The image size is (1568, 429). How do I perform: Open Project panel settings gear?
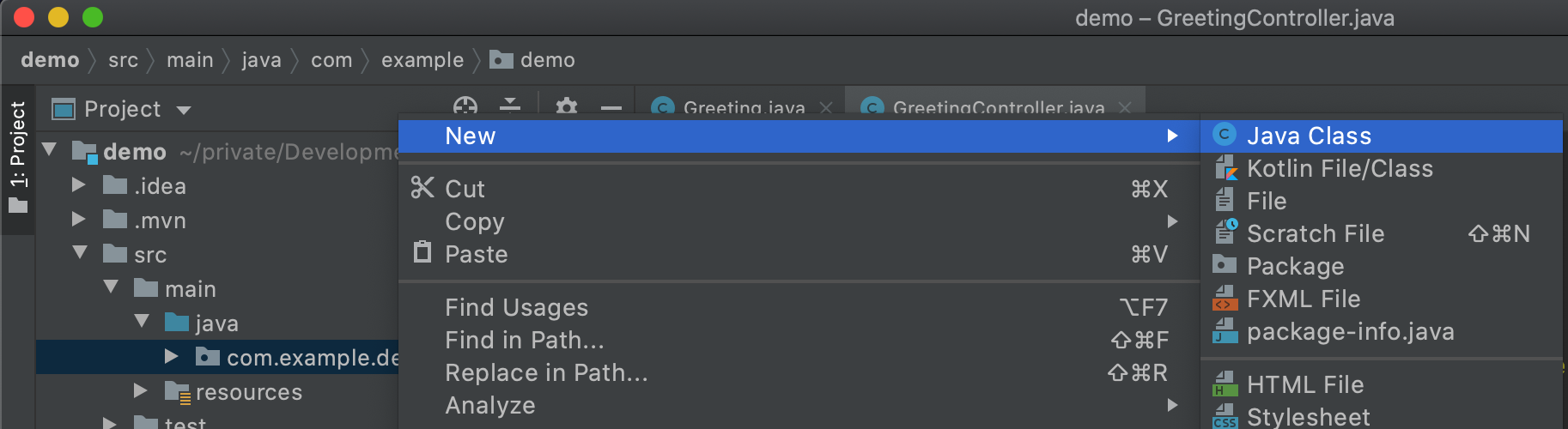[567, 106]
